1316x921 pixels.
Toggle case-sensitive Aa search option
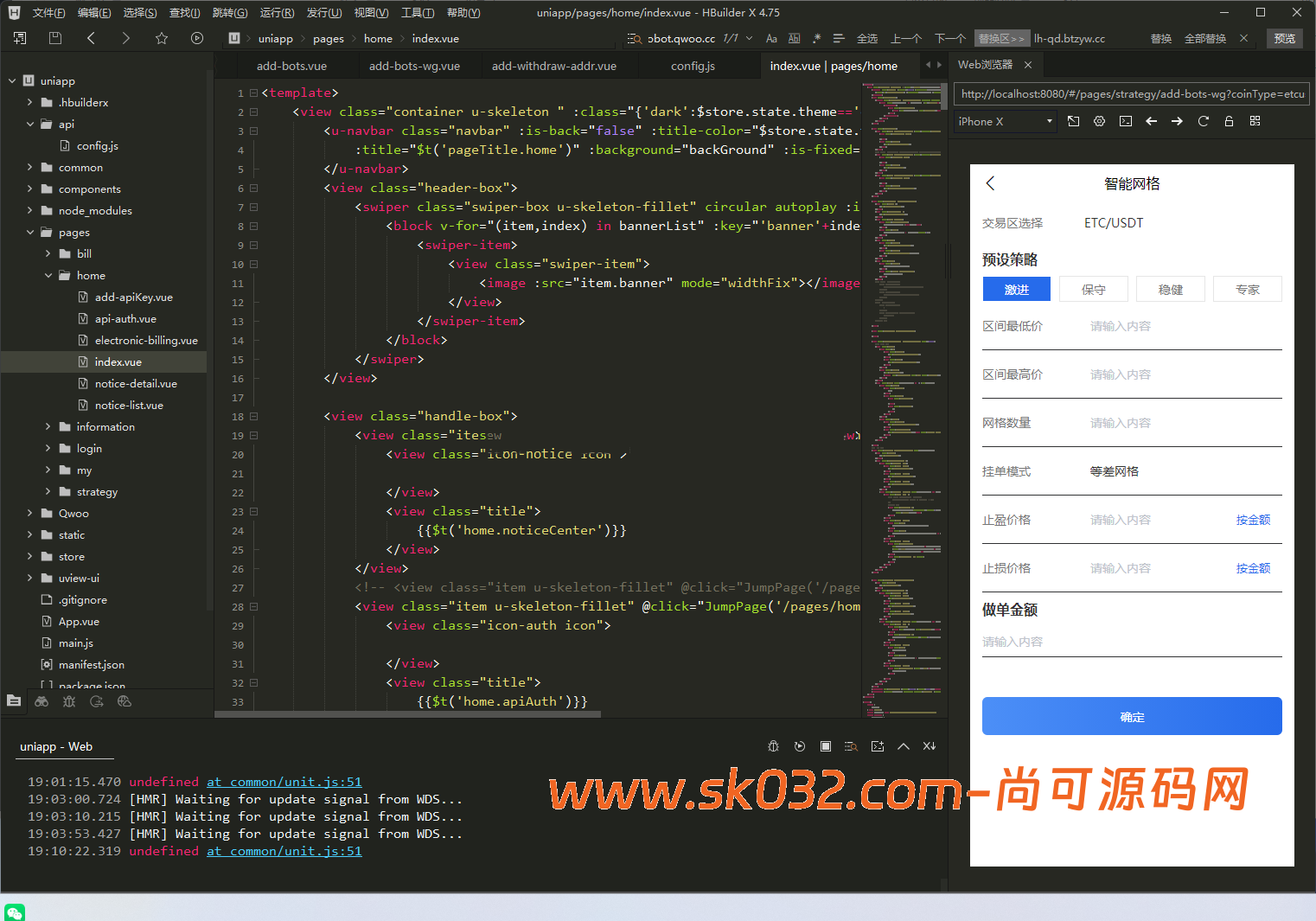click(x=771, y=38)
